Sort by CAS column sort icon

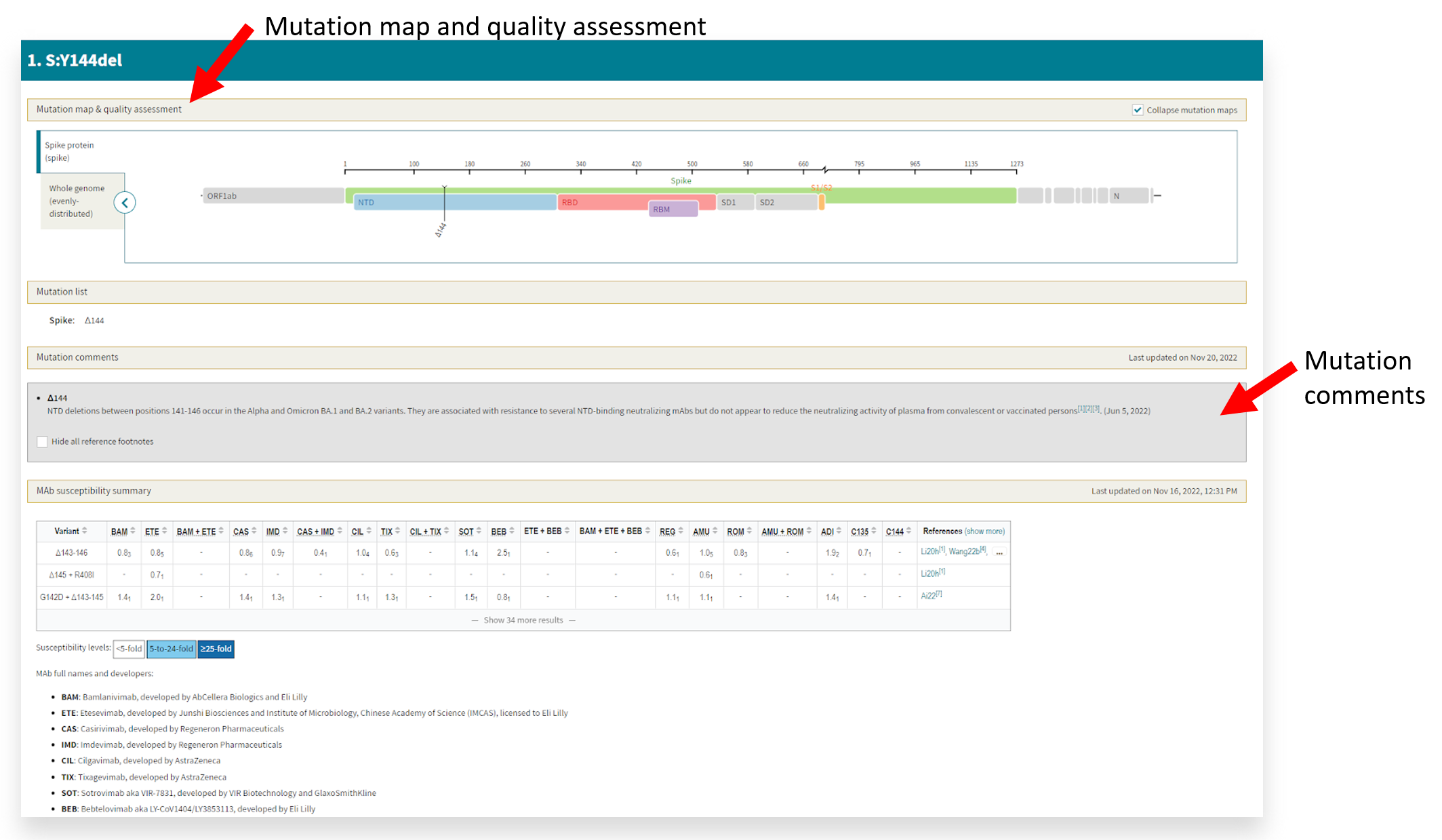254,531
